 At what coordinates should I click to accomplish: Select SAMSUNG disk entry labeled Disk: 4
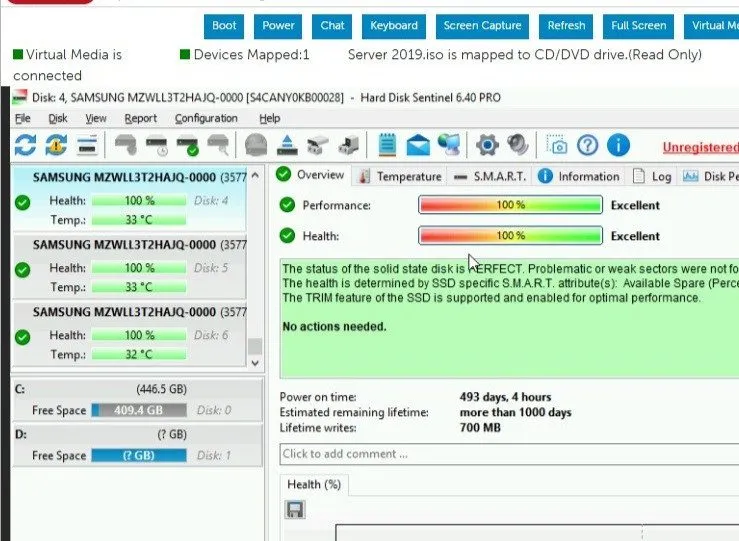129,198
